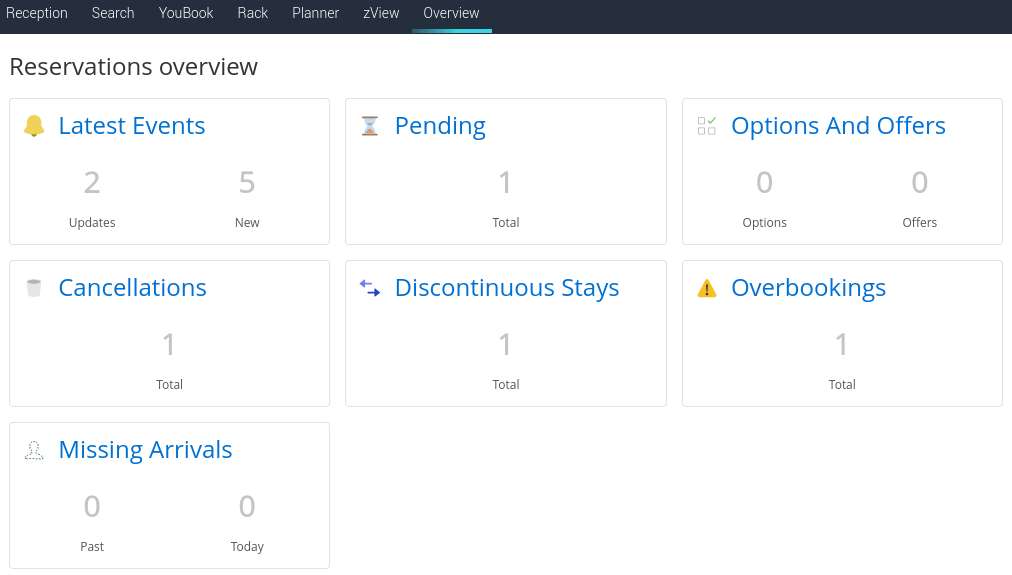Click the new events count of 5
This screenshot has height=575, width=1012.
[247, 183]
